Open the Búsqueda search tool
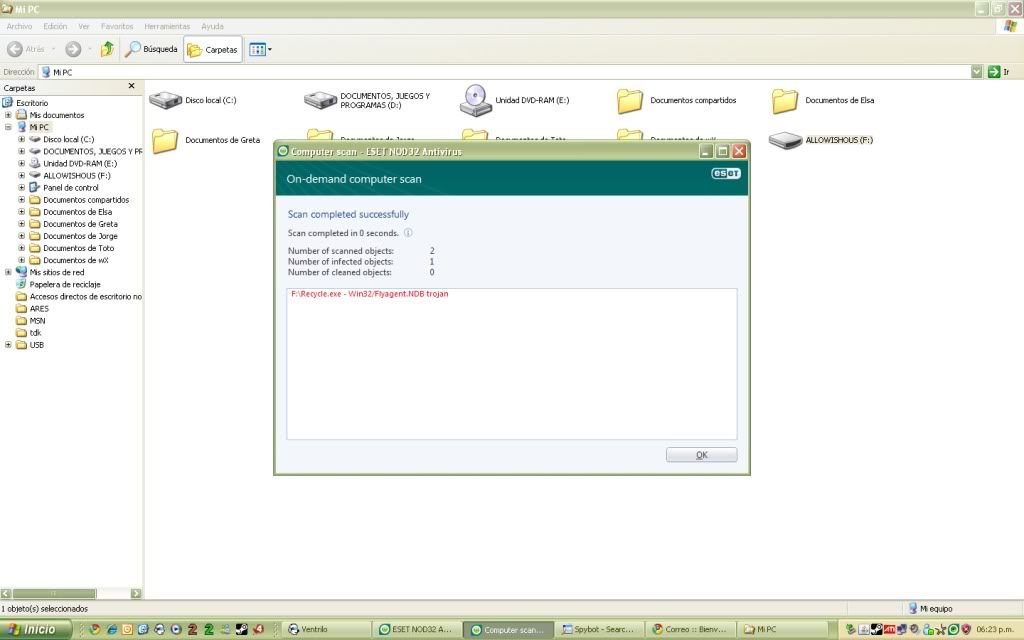1024x640 pixels. coord(152,49)
